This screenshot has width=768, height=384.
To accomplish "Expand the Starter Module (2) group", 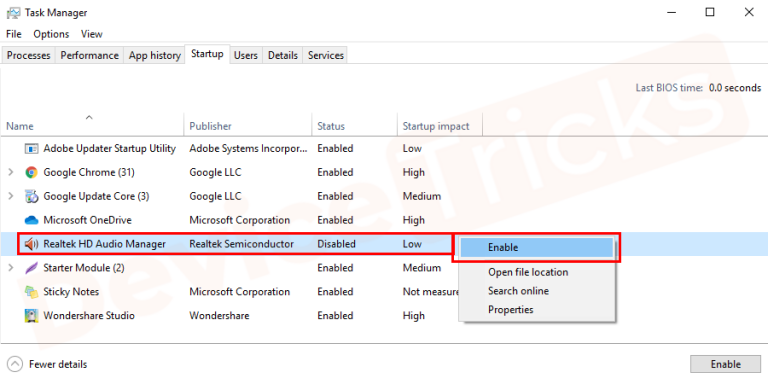I will [11, 268].
